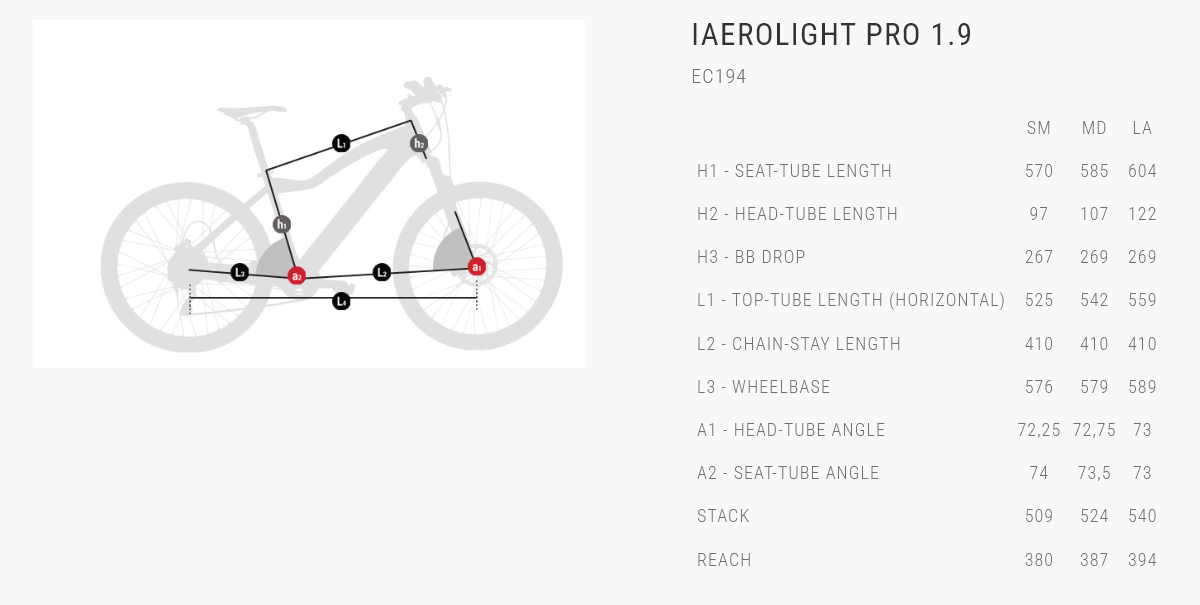Click the bike saddle in the diagram
This screenshot has width=1200, height=605.
click(251, 112)
